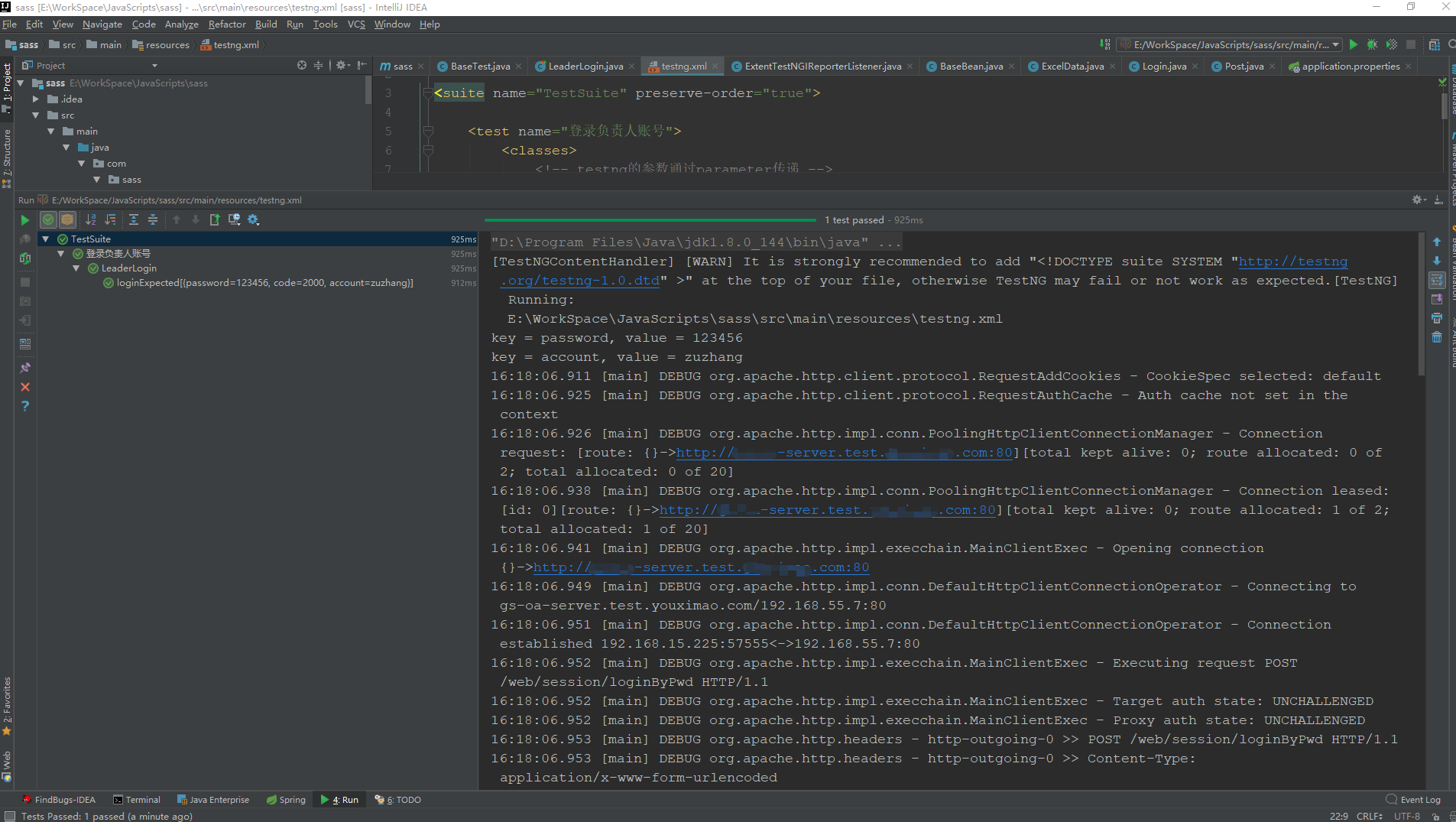Open VCS menu
Screen dimensions: 1456x822
pyautogui.click(x=356, y=24)
